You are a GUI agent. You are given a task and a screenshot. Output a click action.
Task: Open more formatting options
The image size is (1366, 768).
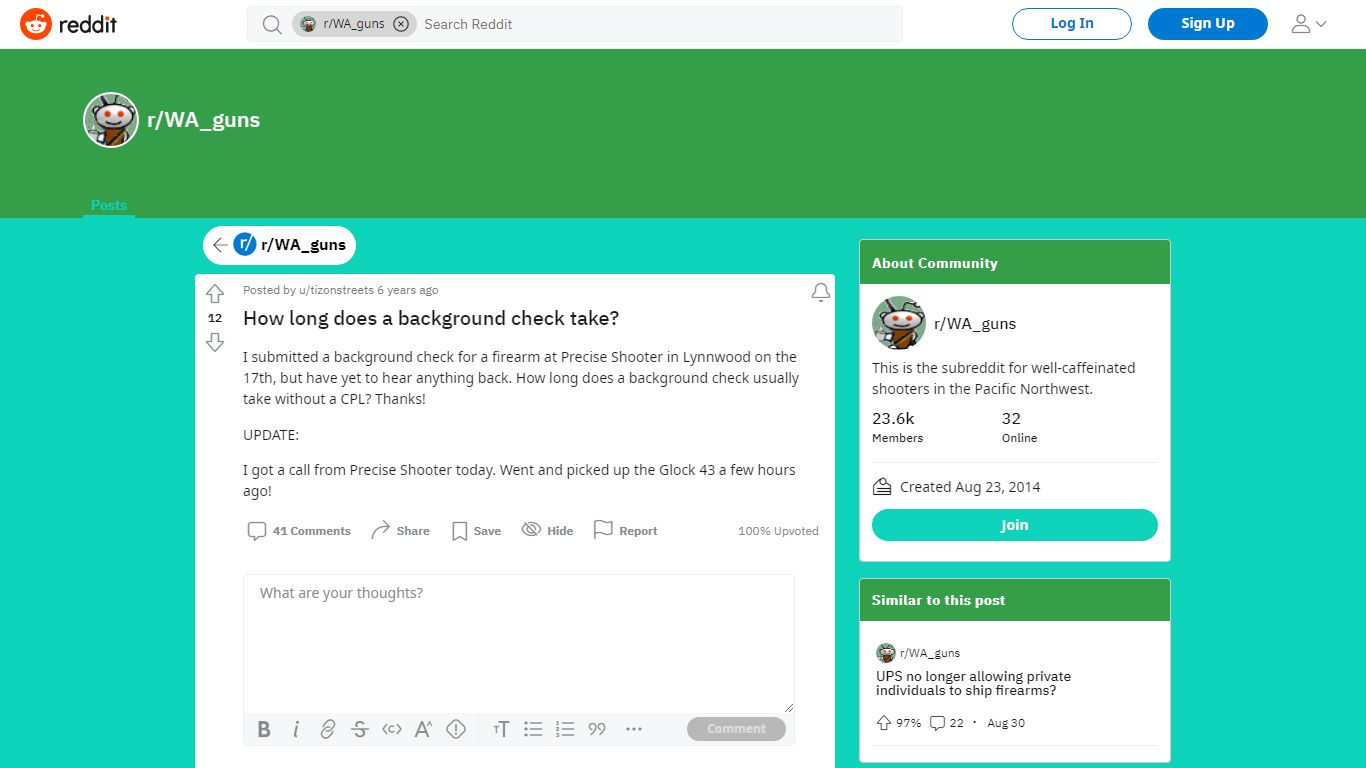[x=634, y=729]
